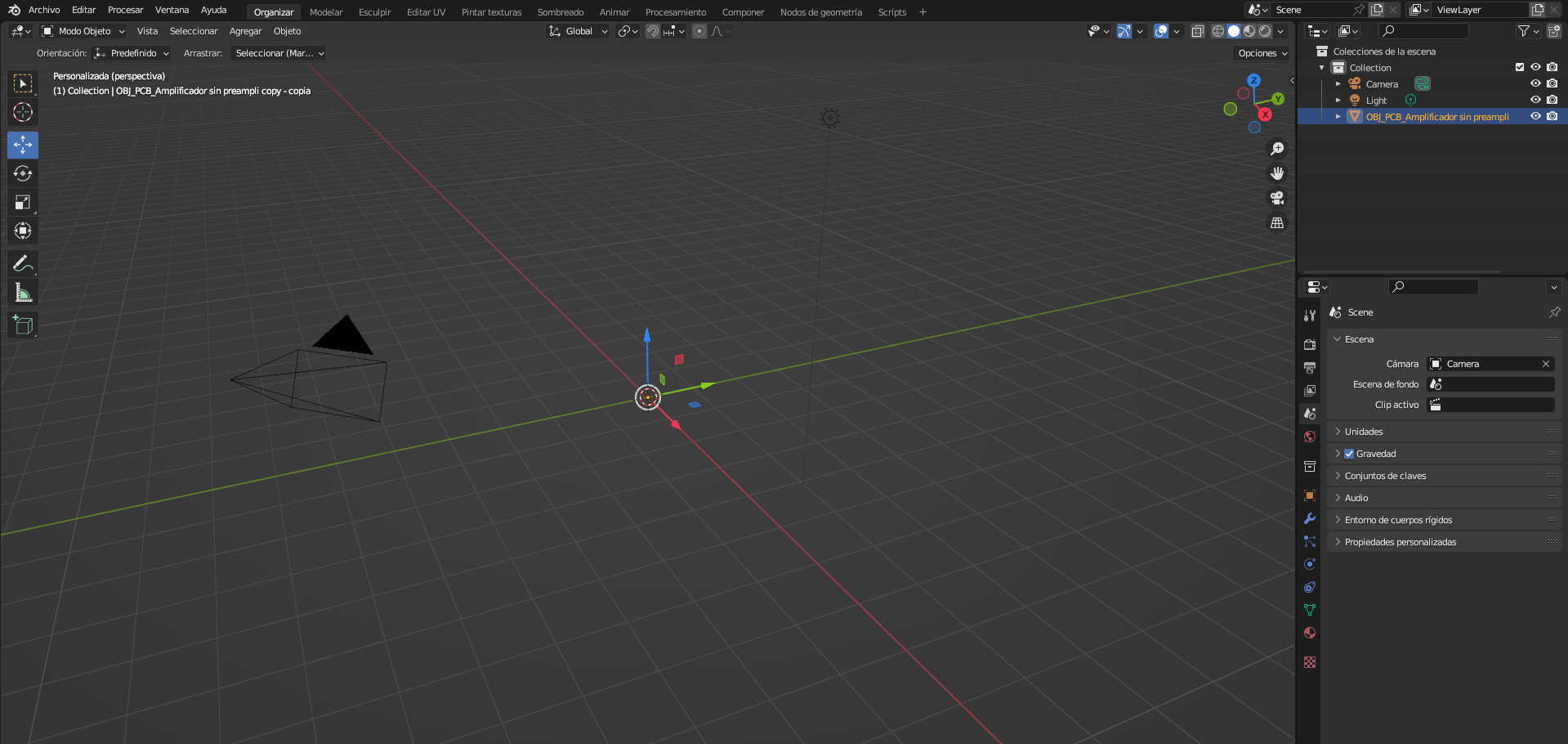Open the Material properties tab
This screenshot has height=744, width=1568.
[1310, 633]
